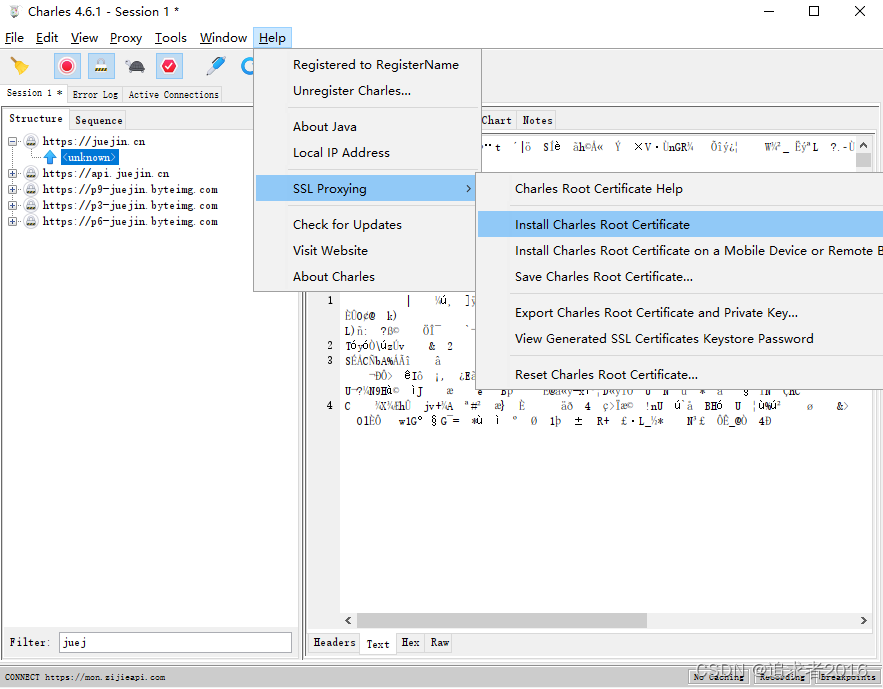Click the Recording status button
Screen dimensions: 883x689
[782, 677]
